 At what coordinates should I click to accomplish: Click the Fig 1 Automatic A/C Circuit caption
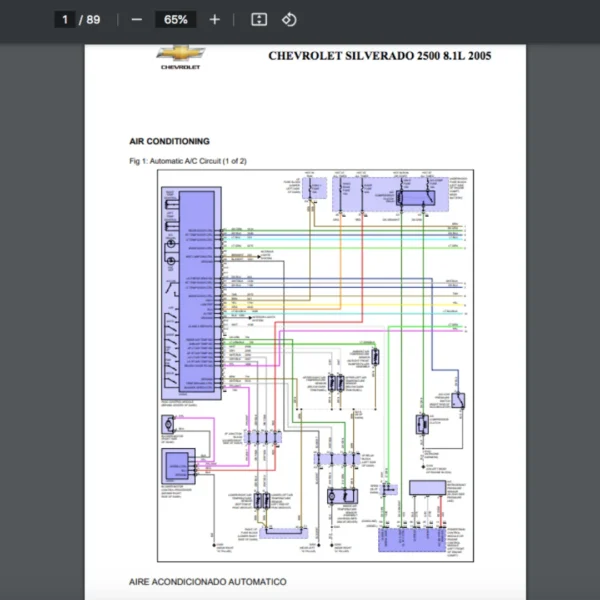[188, 161]
